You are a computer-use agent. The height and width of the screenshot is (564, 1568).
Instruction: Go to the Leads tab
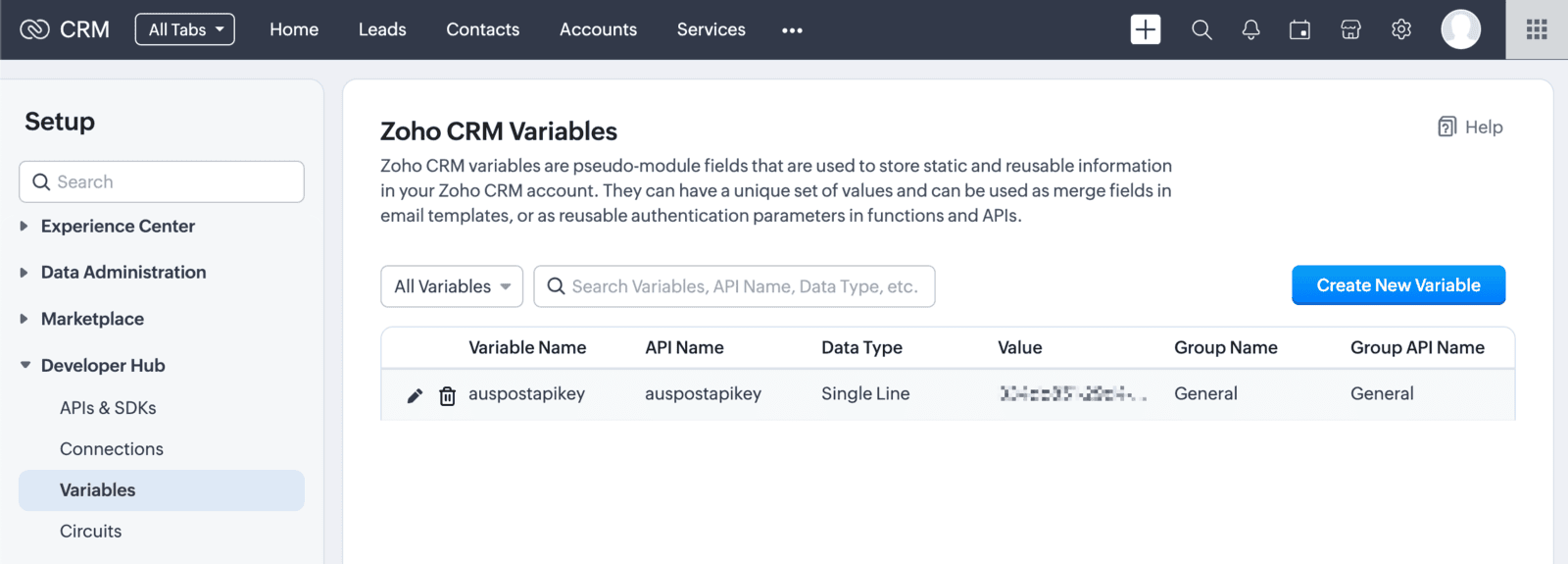coord(382,29)
